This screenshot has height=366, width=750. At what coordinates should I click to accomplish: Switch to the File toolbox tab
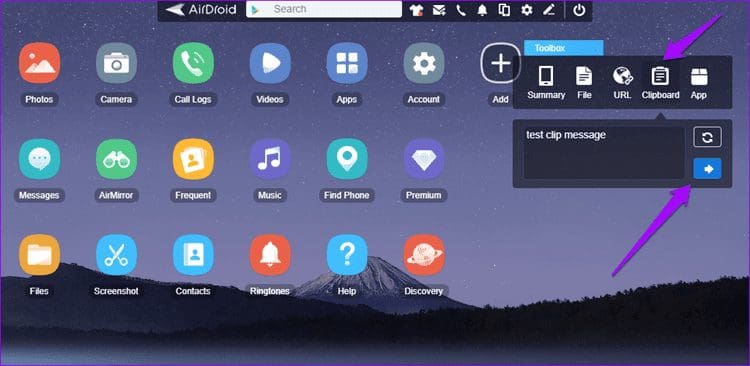[584, 83]
